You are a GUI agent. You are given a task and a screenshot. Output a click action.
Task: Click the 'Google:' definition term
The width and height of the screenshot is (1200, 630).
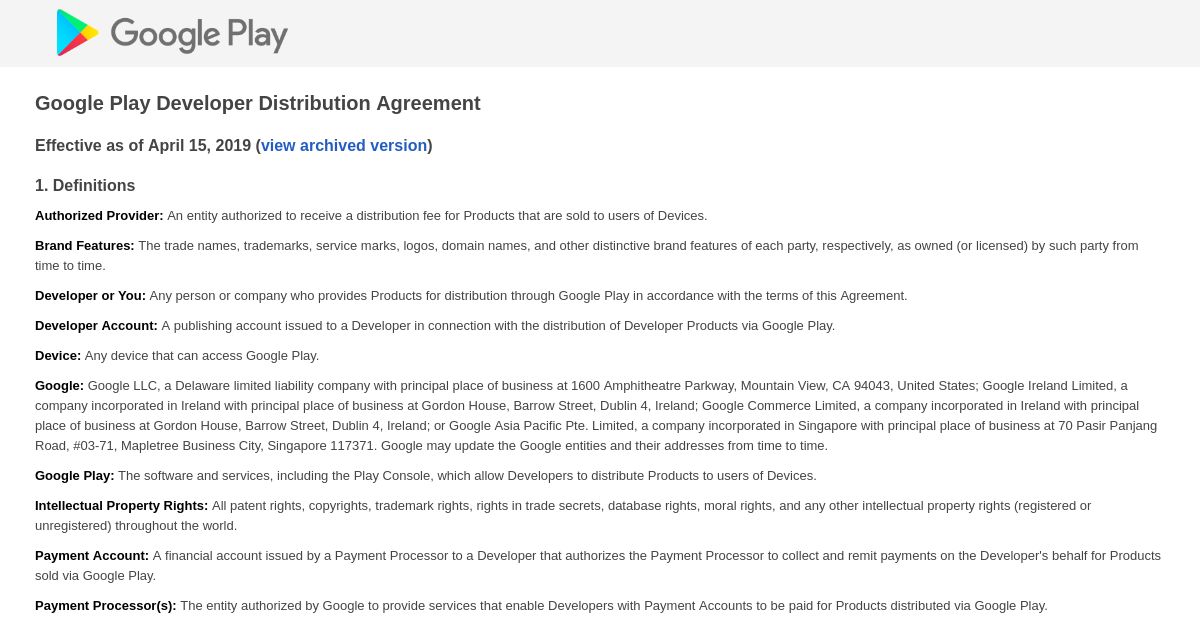[x=59, y=386]
